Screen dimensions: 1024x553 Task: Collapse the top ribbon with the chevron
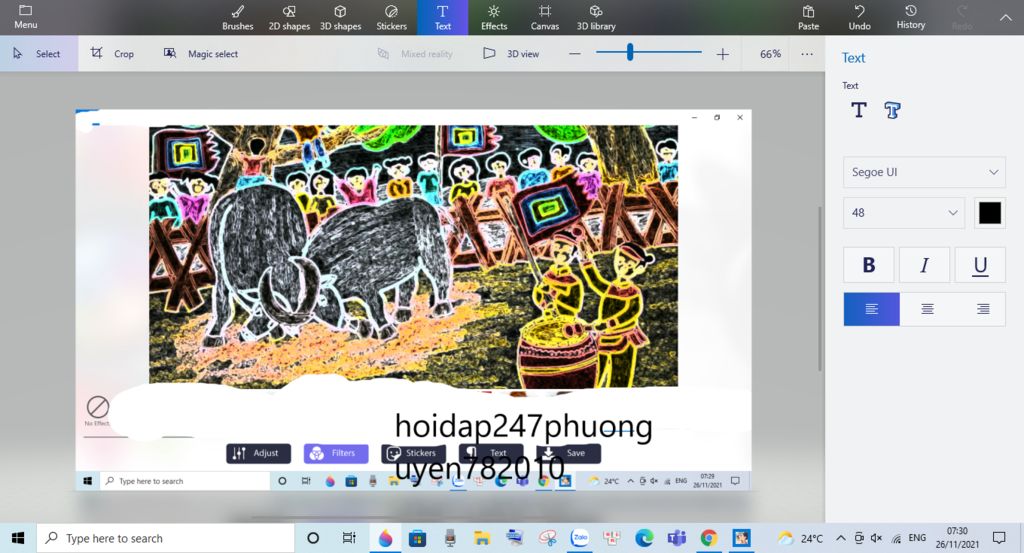(x=1005, y=18)
